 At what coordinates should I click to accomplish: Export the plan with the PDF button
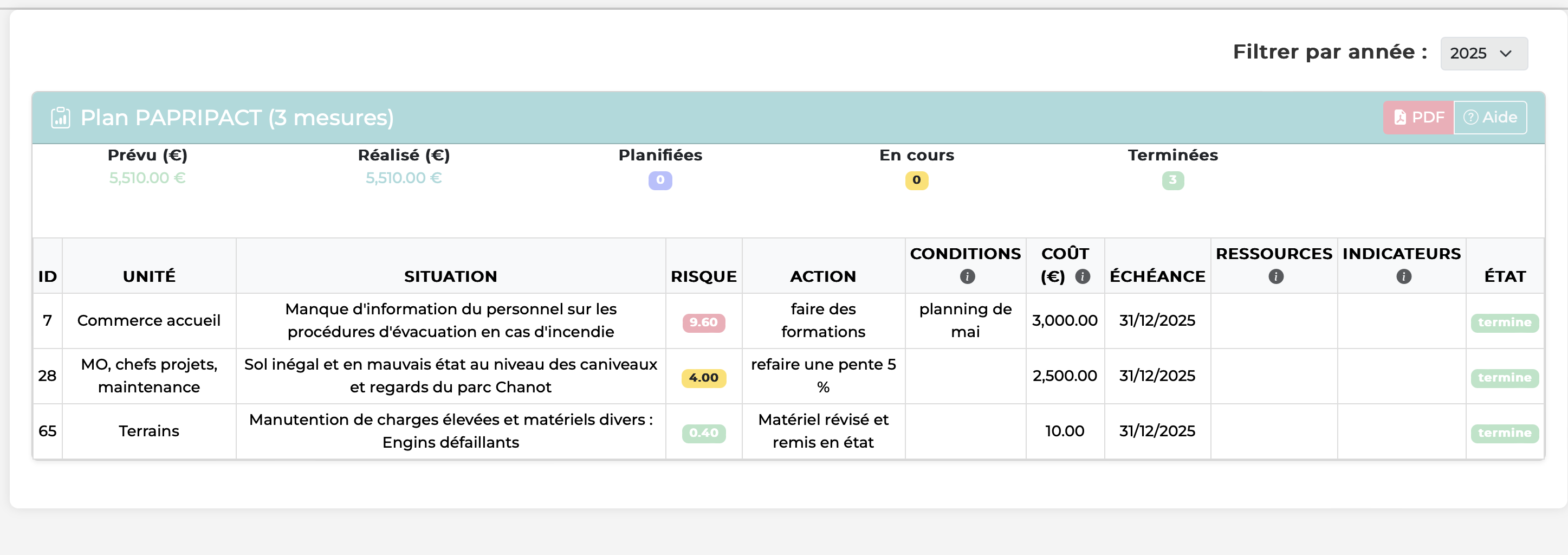pyautogui.click(x=1418, y=117)
